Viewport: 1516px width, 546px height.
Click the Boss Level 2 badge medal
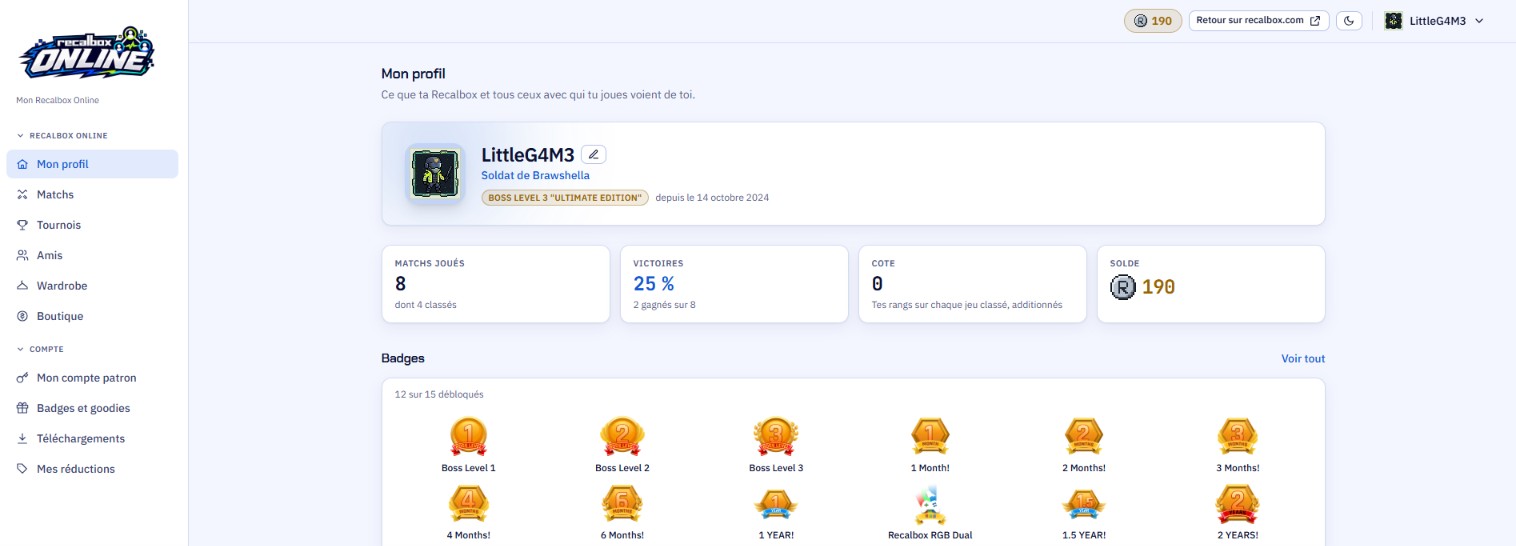pyautogui.click(x=622, y=437)
